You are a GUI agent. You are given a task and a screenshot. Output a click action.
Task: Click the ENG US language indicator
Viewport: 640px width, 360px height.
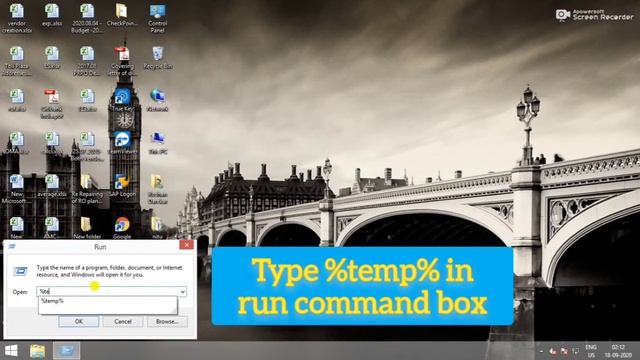[591, 351]
